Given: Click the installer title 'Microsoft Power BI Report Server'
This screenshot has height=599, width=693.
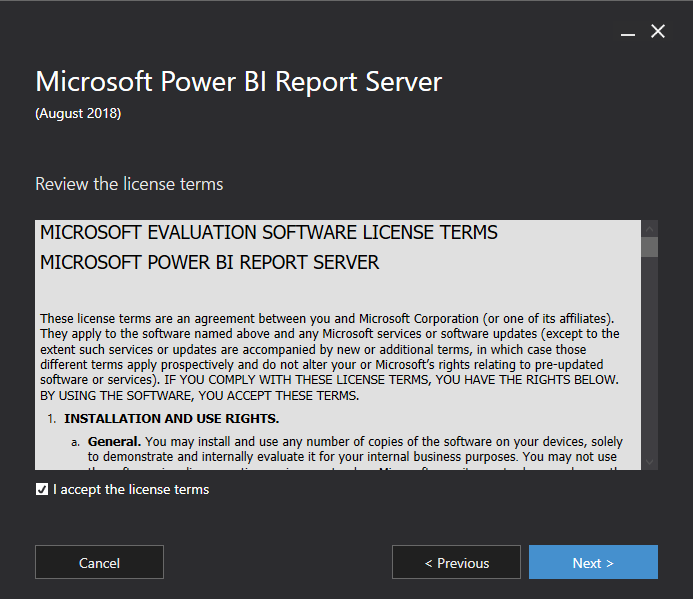Looking at the screenshot, I should coord(238,81).
